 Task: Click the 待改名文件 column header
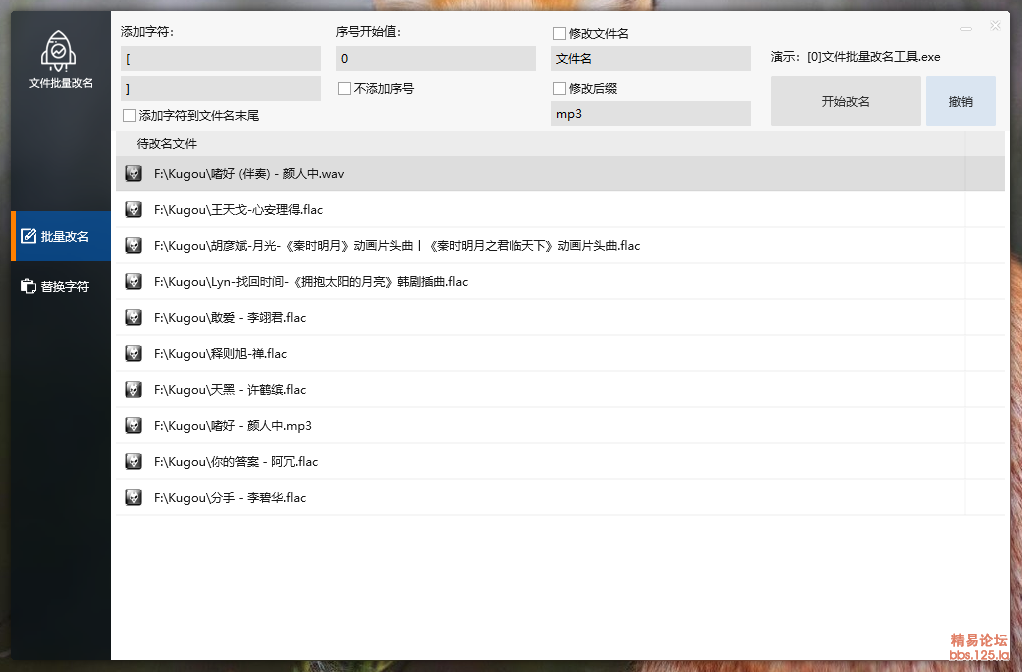coord(540,143)
